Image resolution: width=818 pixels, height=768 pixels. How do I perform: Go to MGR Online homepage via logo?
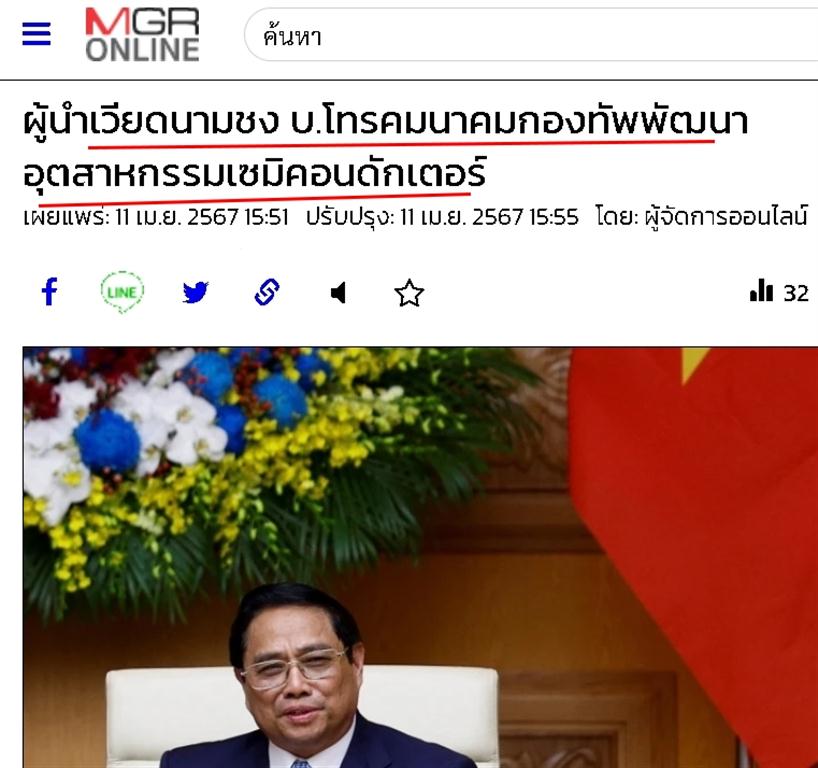tap(142, 34)
